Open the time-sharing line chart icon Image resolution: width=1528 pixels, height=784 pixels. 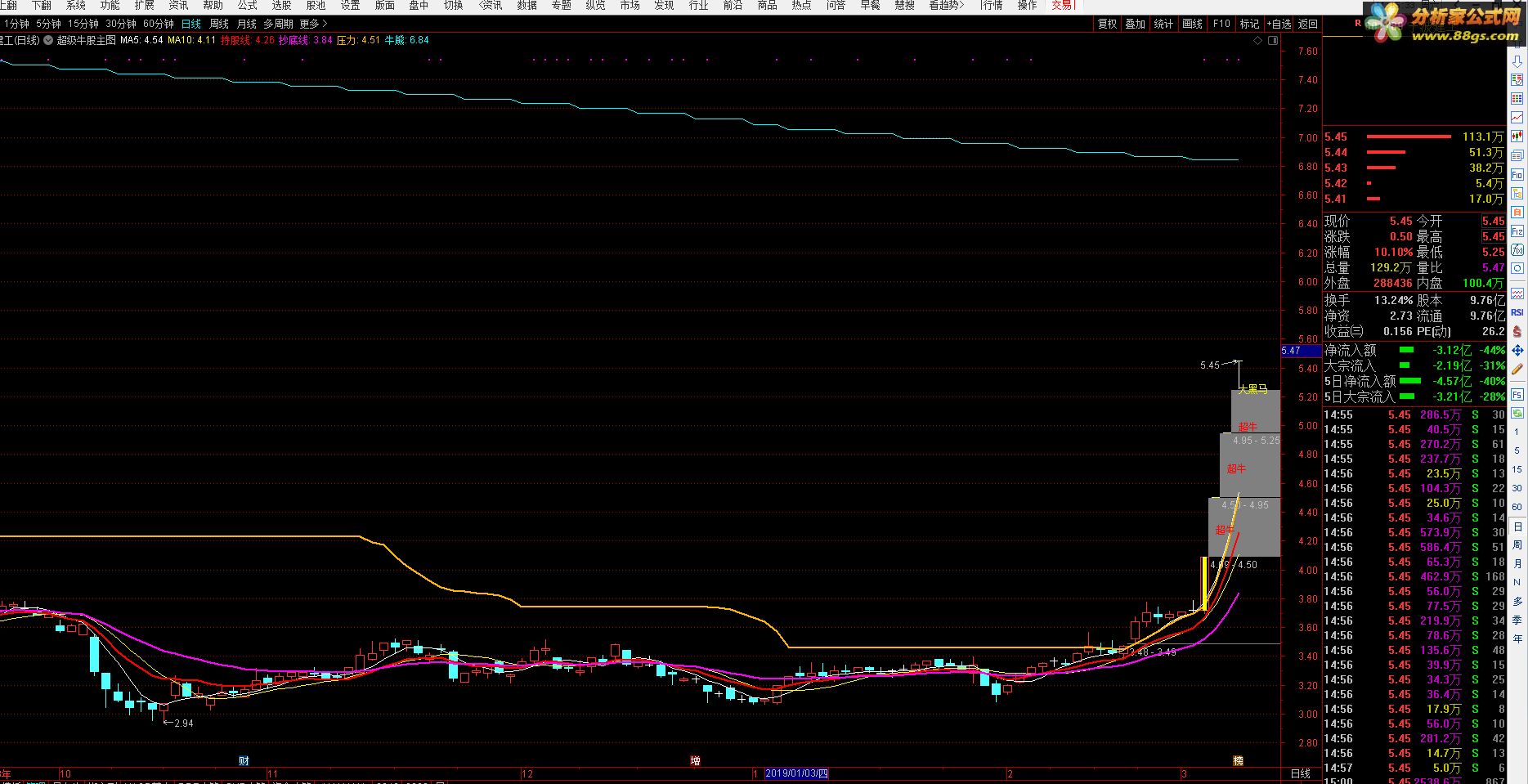1517,118
